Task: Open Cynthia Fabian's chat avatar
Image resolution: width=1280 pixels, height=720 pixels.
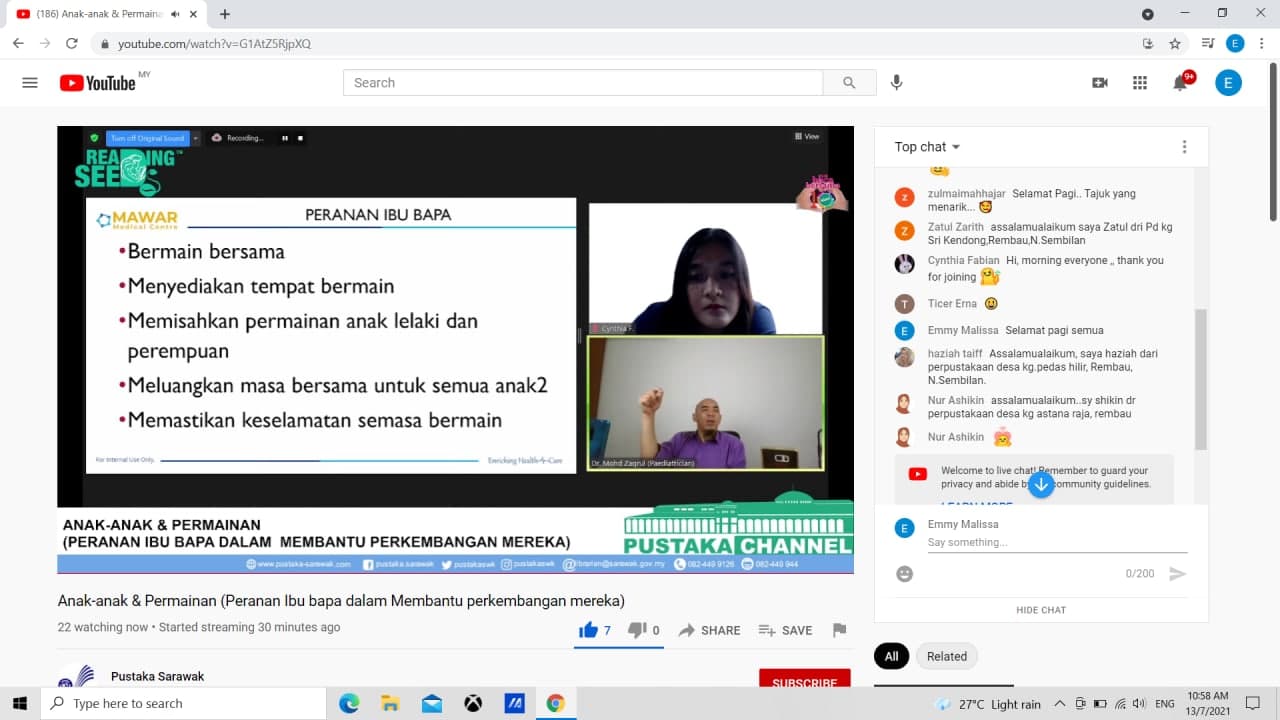Action: click(904, 264)
